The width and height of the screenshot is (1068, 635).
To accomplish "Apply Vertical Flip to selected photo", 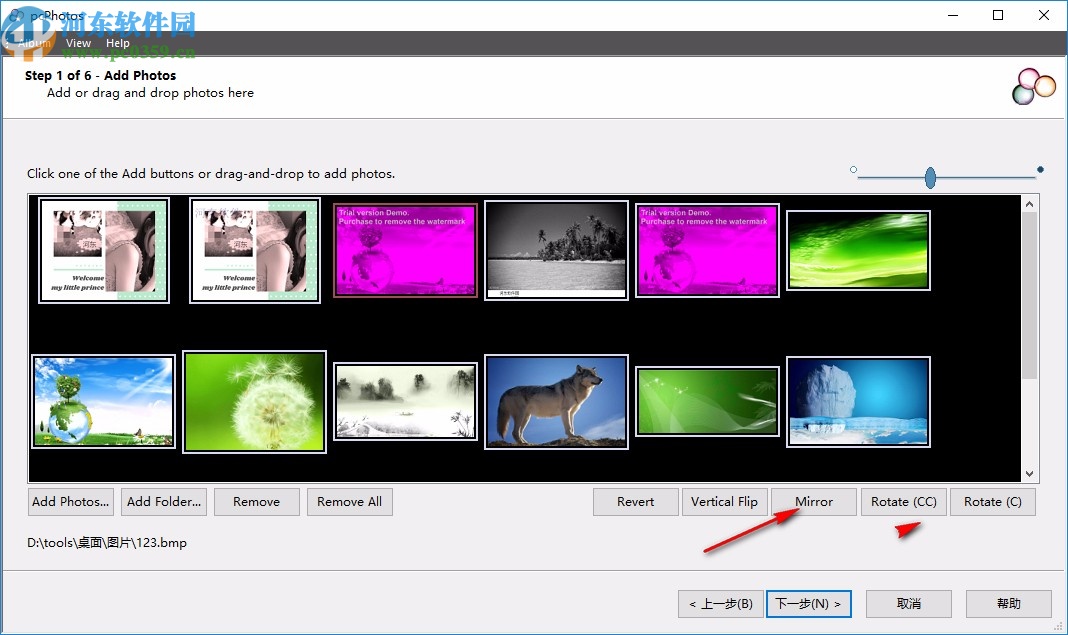I will click(x=724, y=502).
